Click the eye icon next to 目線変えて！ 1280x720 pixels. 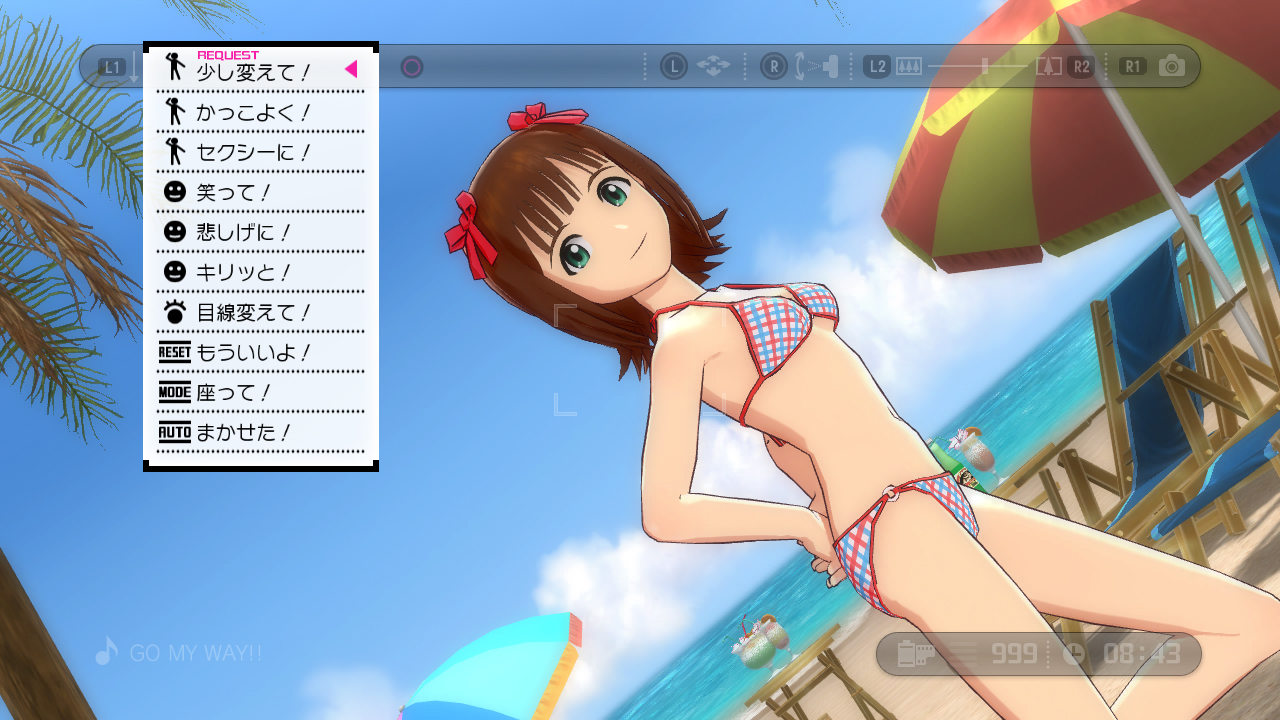(175, 312)
